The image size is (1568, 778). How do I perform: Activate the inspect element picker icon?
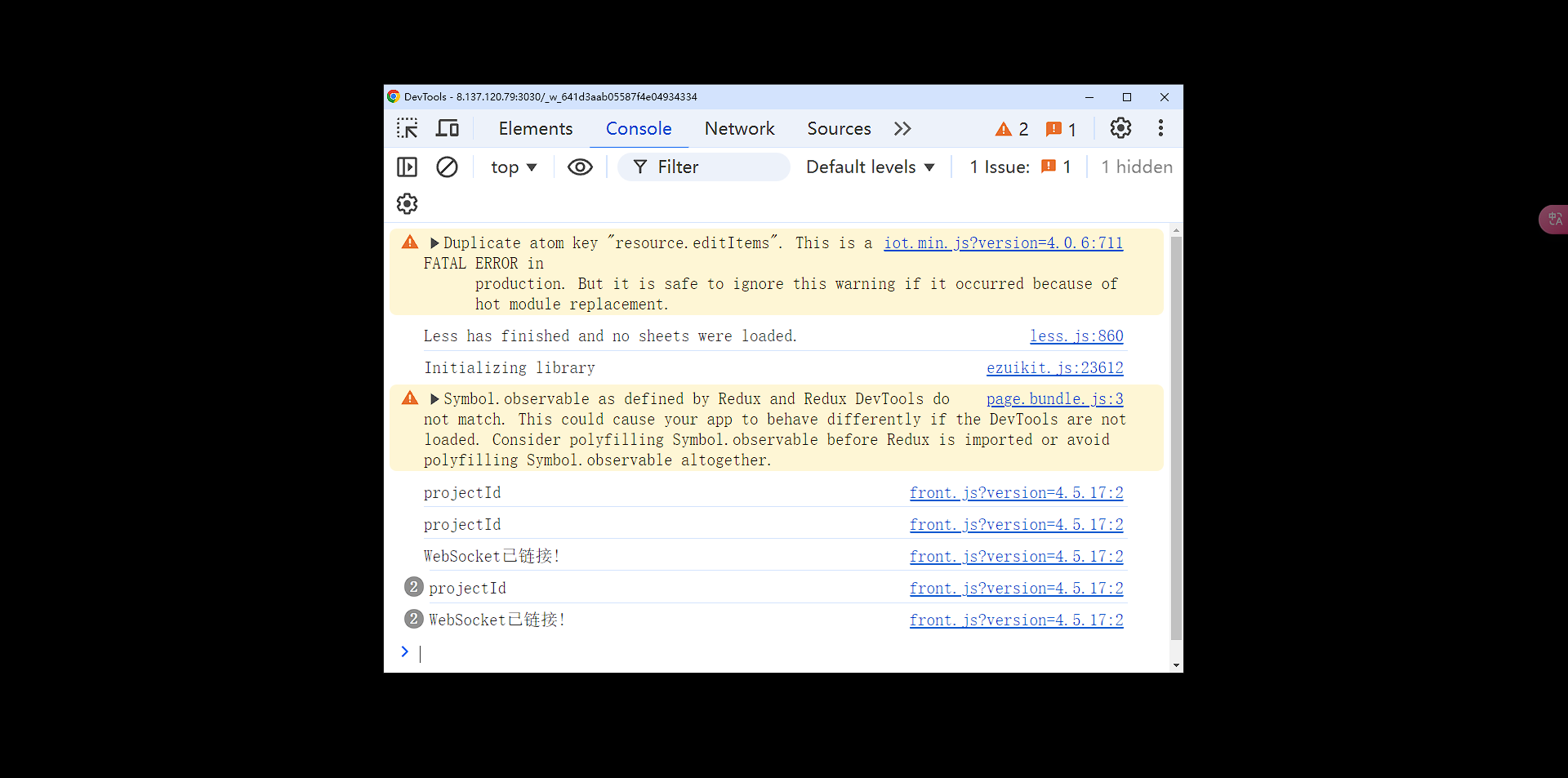tap(407, 128)
